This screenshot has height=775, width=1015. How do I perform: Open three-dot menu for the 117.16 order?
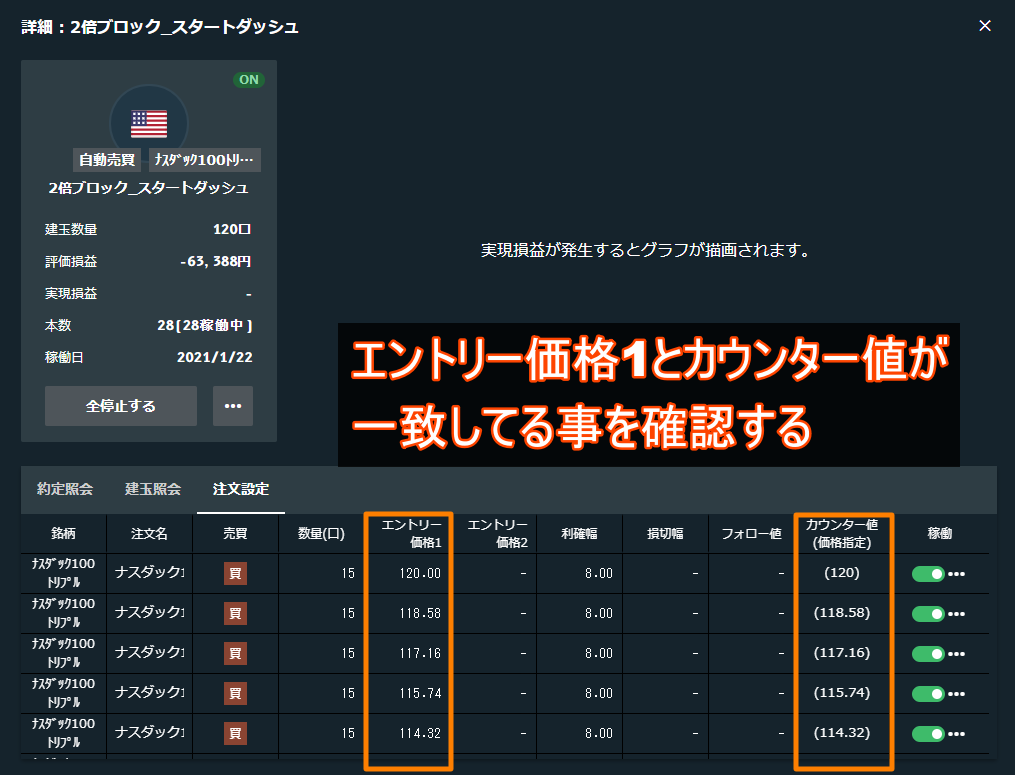tap(957, 654)
